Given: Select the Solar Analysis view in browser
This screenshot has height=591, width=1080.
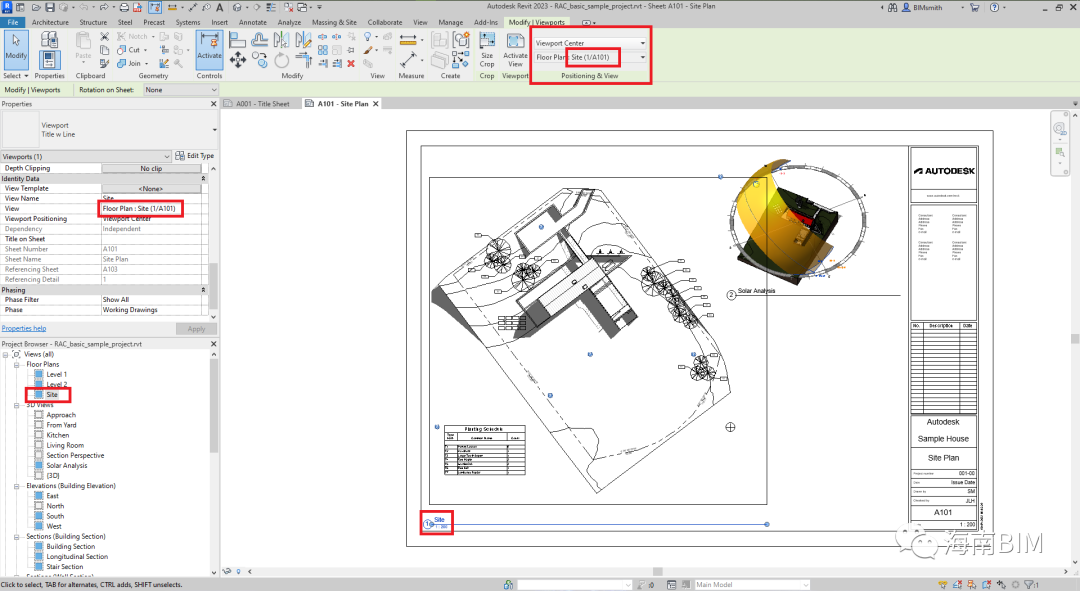Looking at the screenshot, I should (67, 466).
